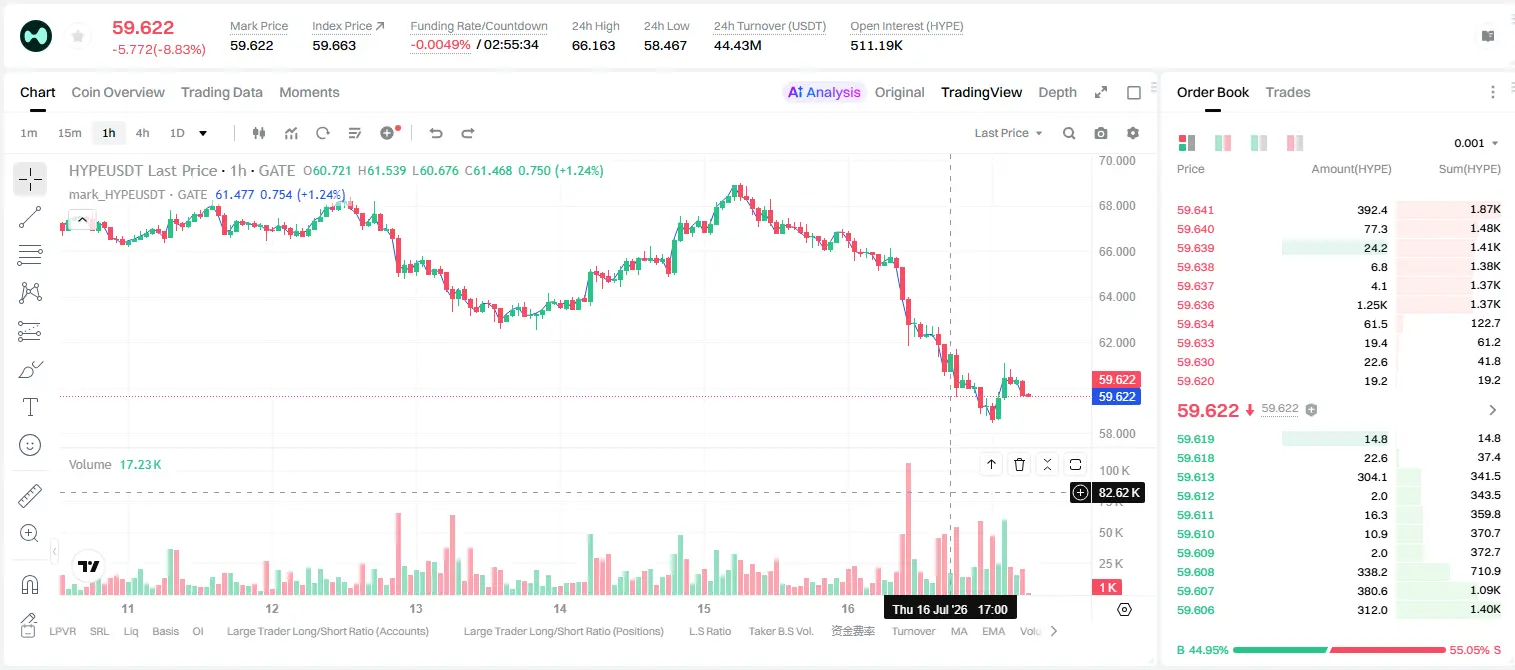The height and width of the screenshot is (670, 1515).
Task: Switch to Depth chart view
Action: click(1057, 92)
